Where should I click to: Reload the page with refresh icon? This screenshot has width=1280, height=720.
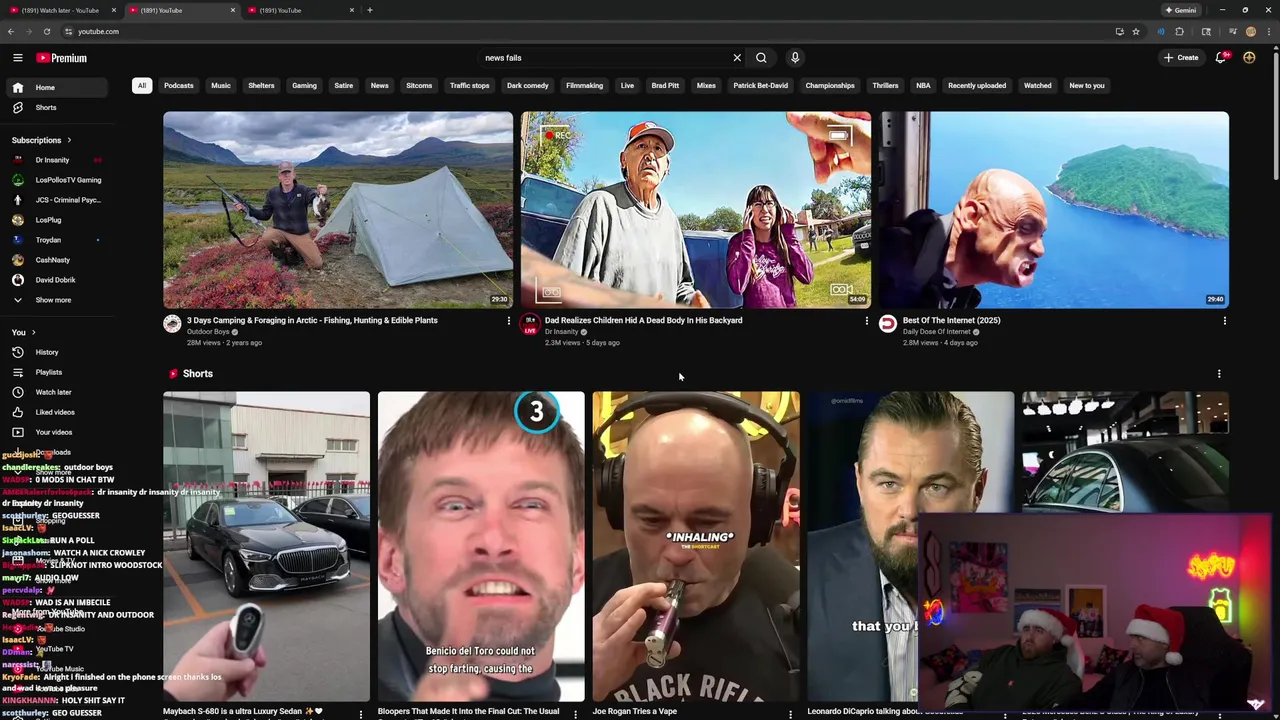[x=47, y=32]
